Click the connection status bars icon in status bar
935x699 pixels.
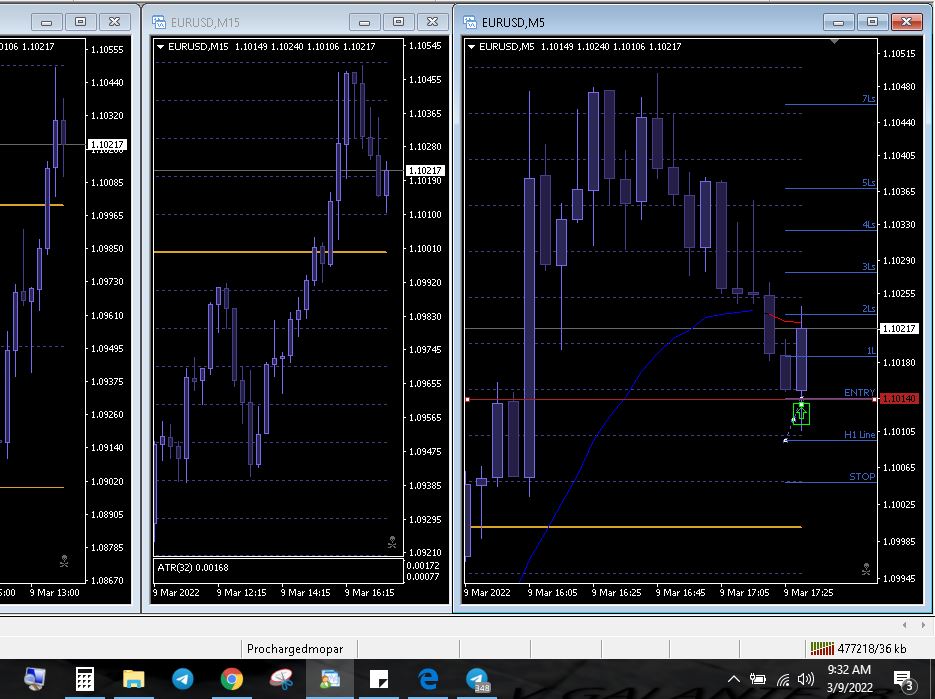click(x=822, y=648)
